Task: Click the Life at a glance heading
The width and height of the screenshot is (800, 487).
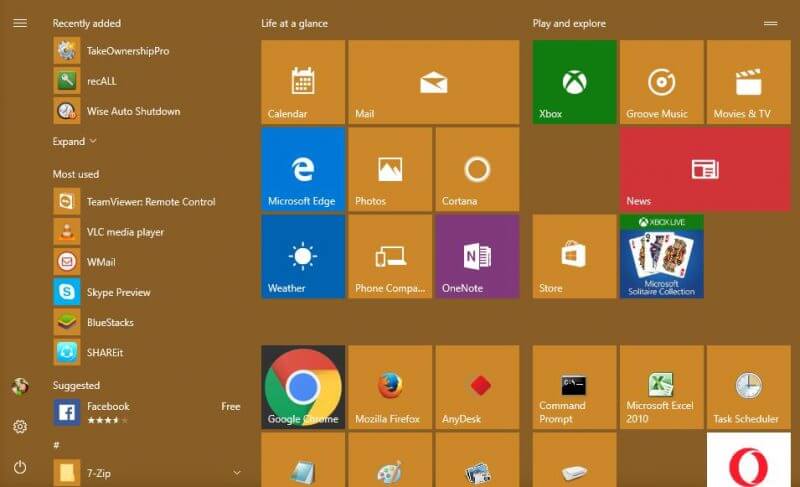Action: click(294, 23)
